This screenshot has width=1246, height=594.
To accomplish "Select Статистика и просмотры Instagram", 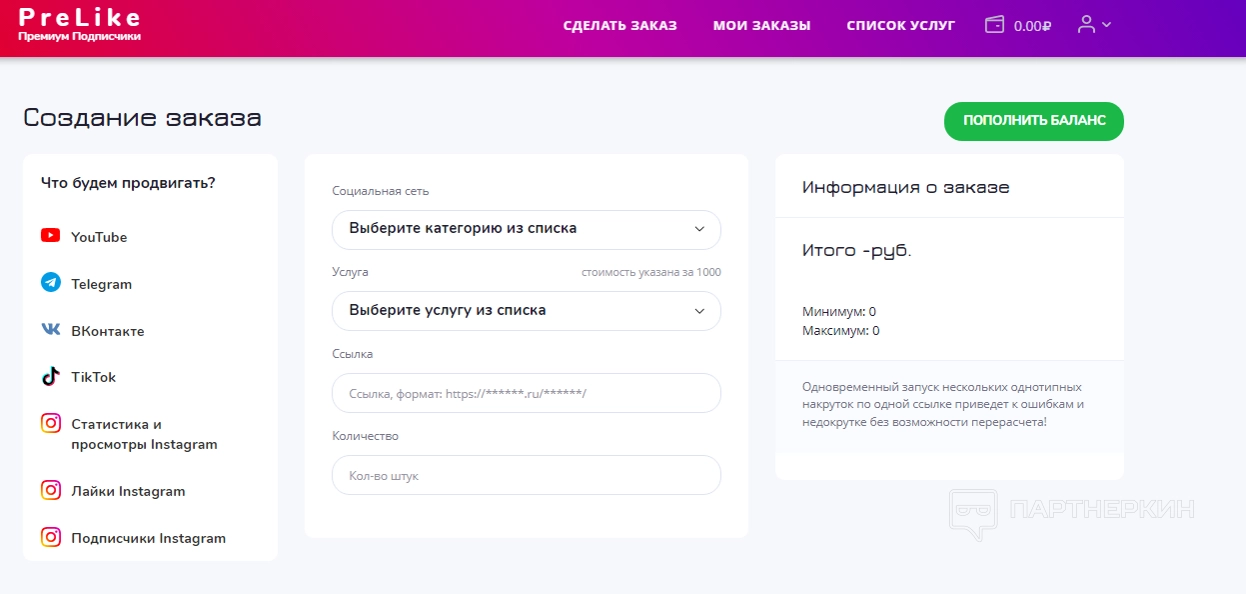I will click(144, 434).
